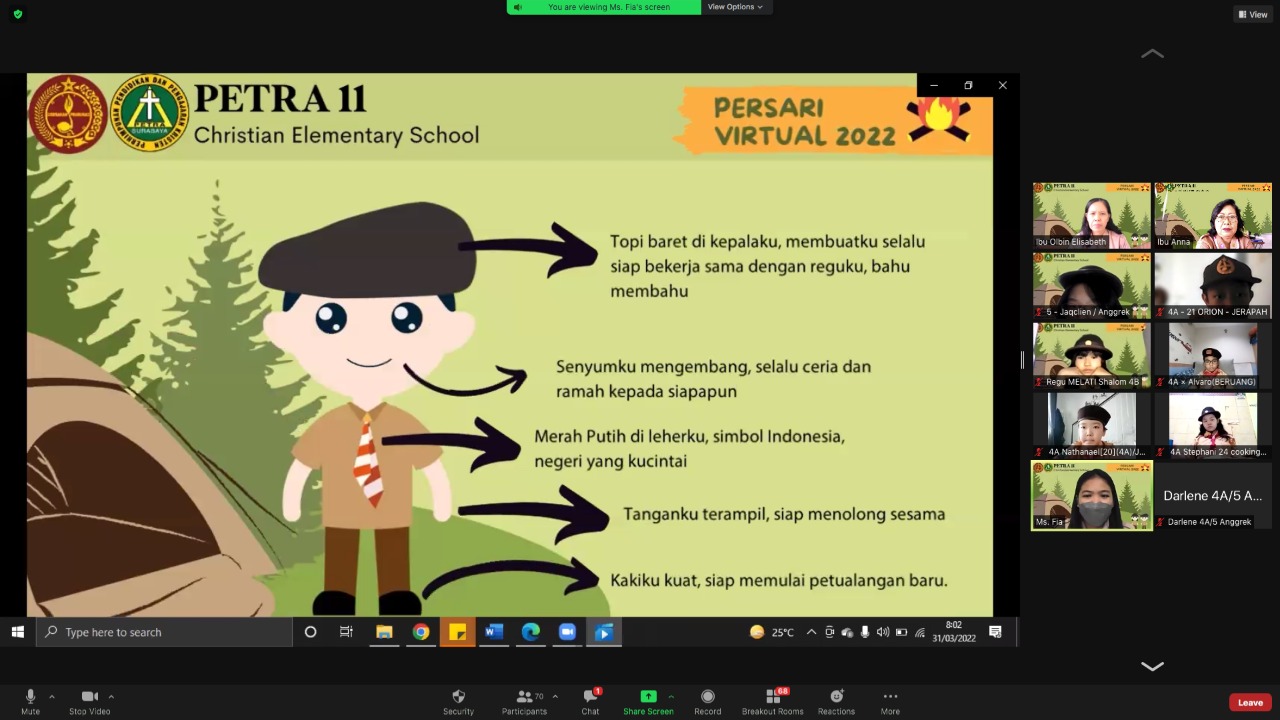Open the Chat panel
The image size is (1280, 720).
(590, 701)
